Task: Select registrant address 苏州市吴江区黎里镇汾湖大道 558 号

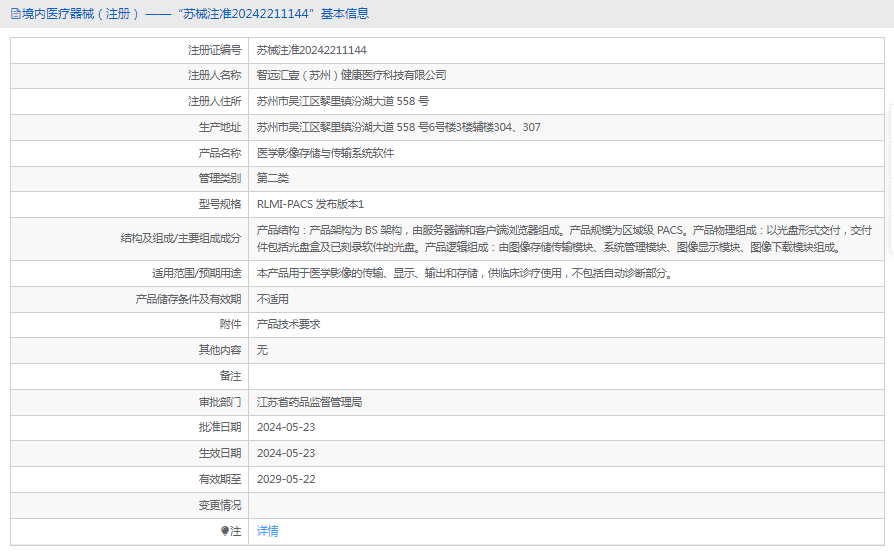Action: [x=343, y=101]
